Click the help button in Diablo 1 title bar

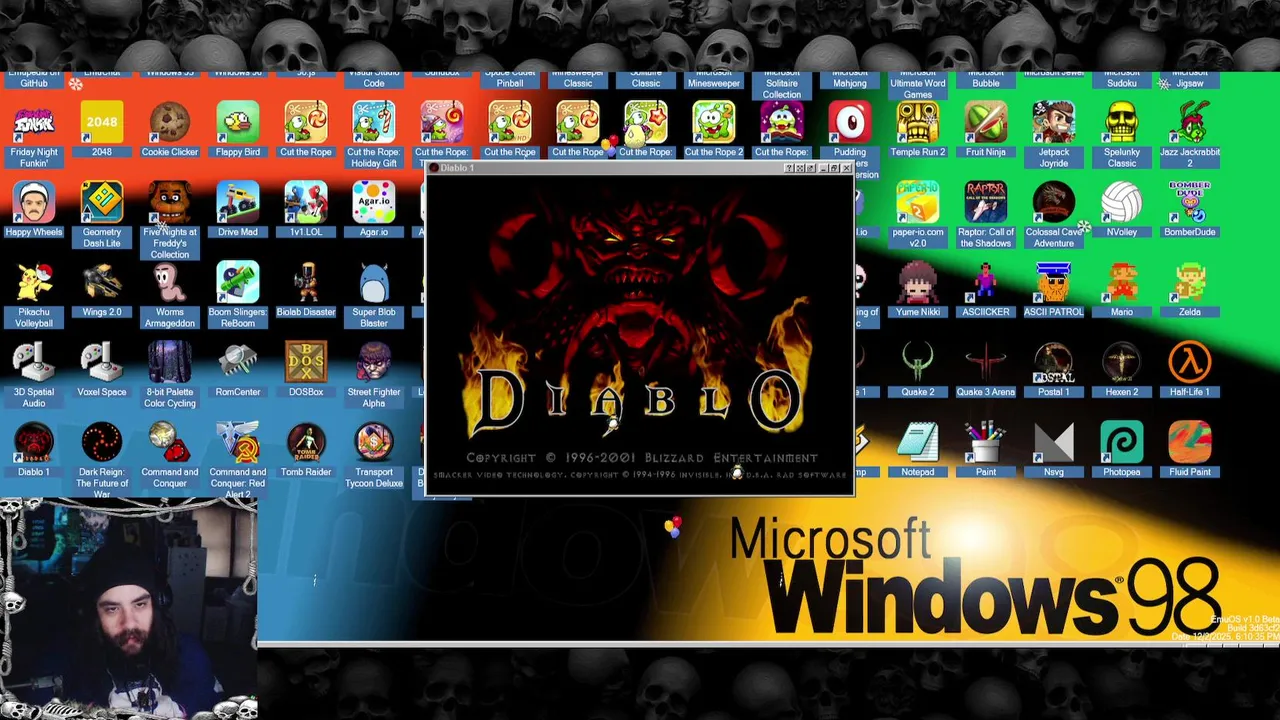788,168
